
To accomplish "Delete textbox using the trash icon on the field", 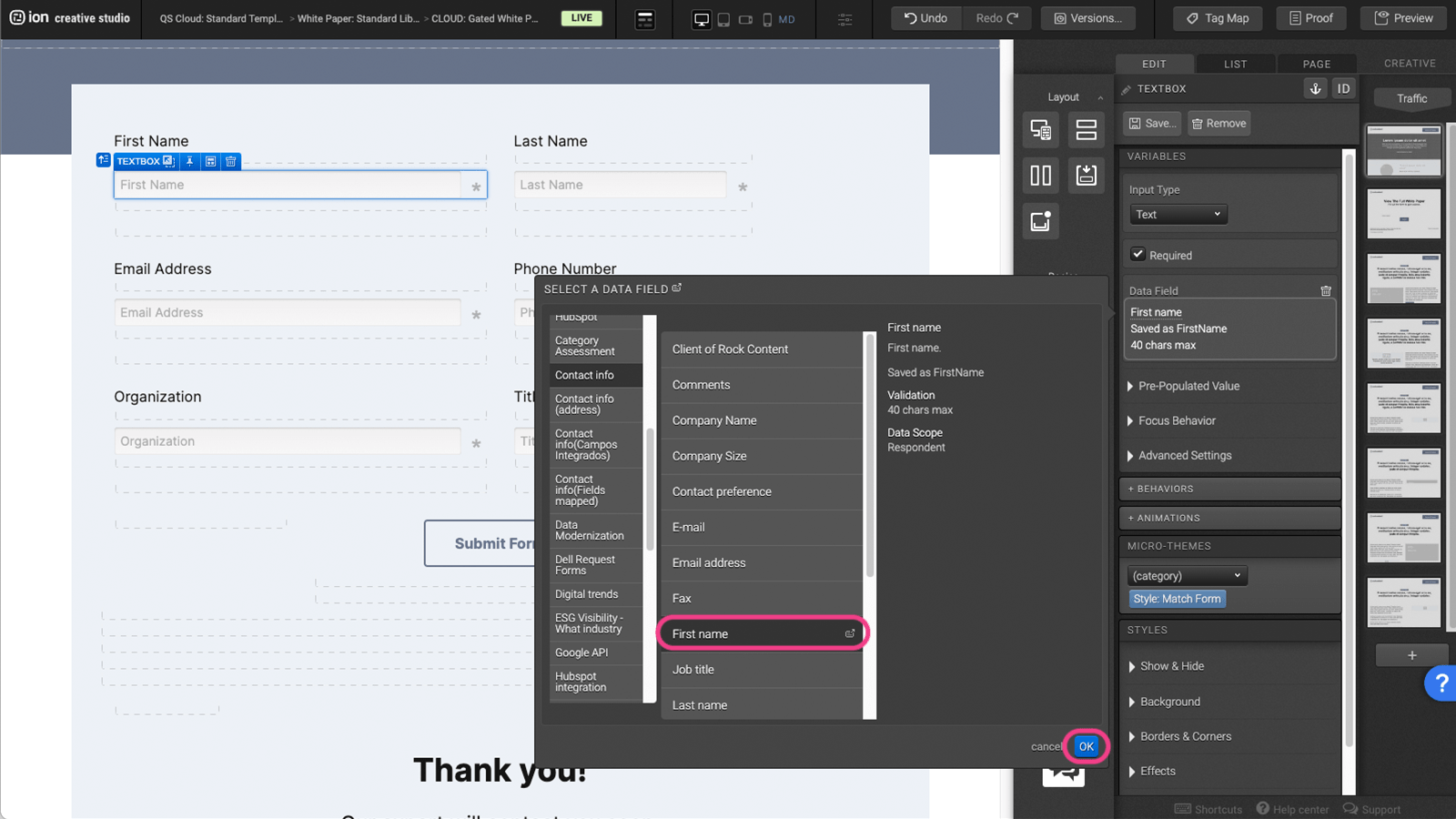I will 231,161.
